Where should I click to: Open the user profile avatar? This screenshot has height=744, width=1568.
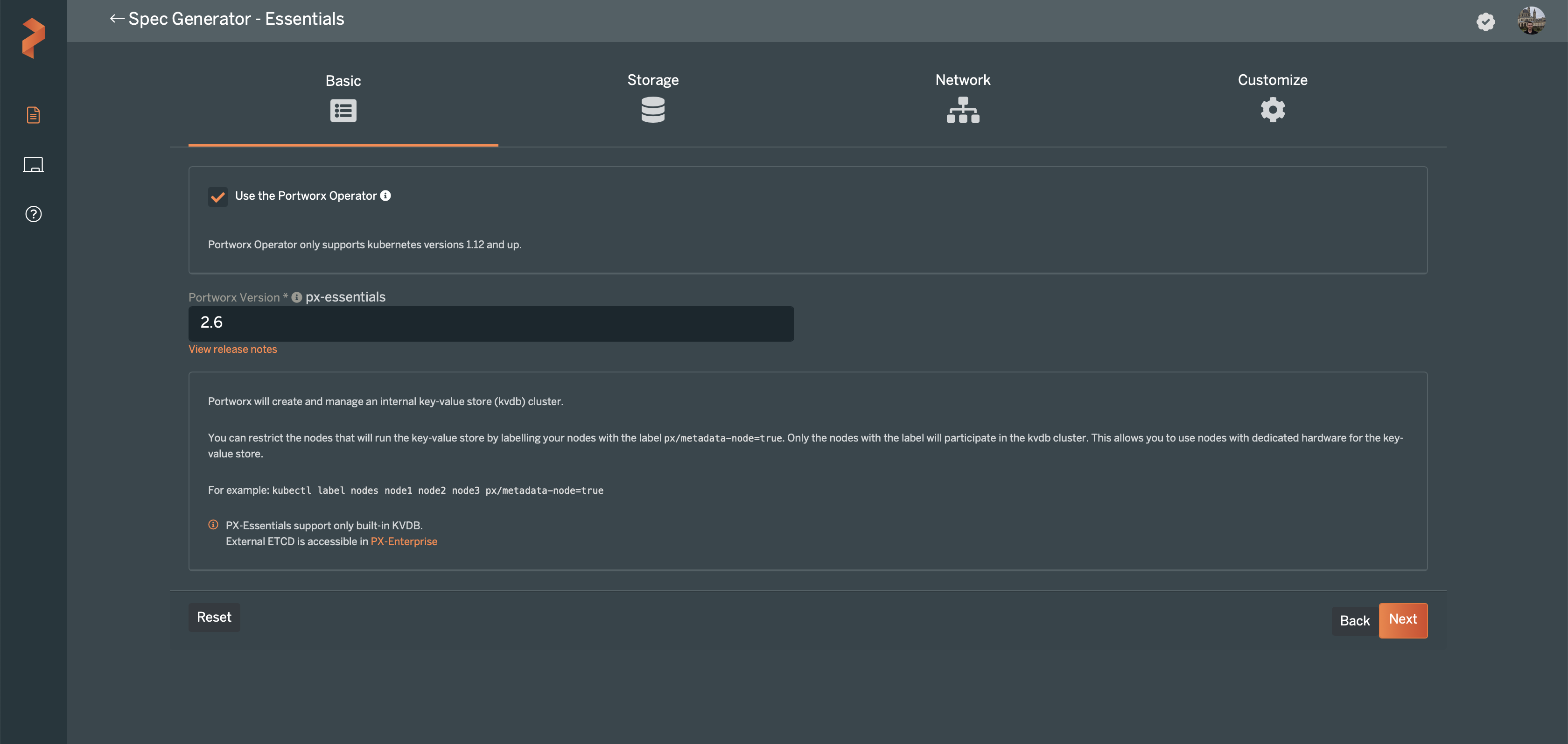(1531, 21)
